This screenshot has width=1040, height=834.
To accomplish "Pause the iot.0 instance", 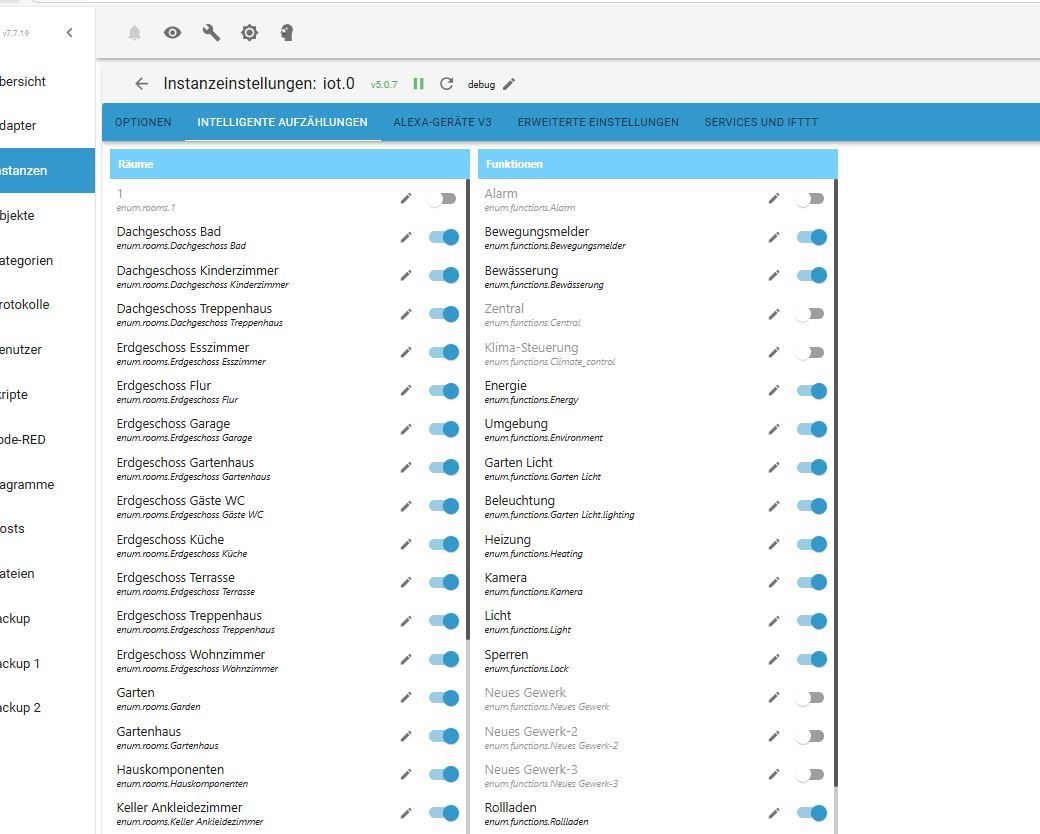I will [419, 84].
